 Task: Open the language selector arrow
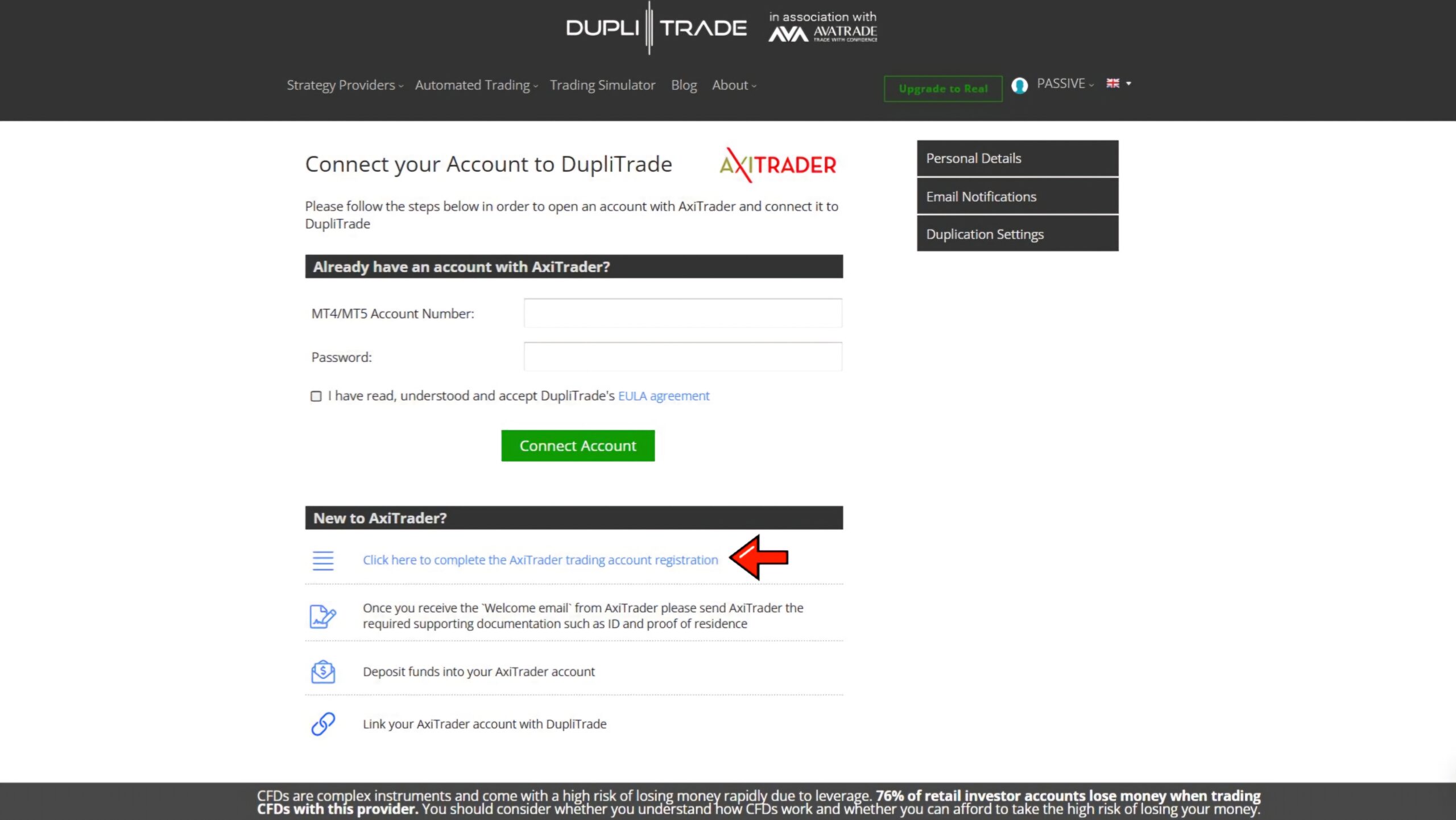(1128, 84)
